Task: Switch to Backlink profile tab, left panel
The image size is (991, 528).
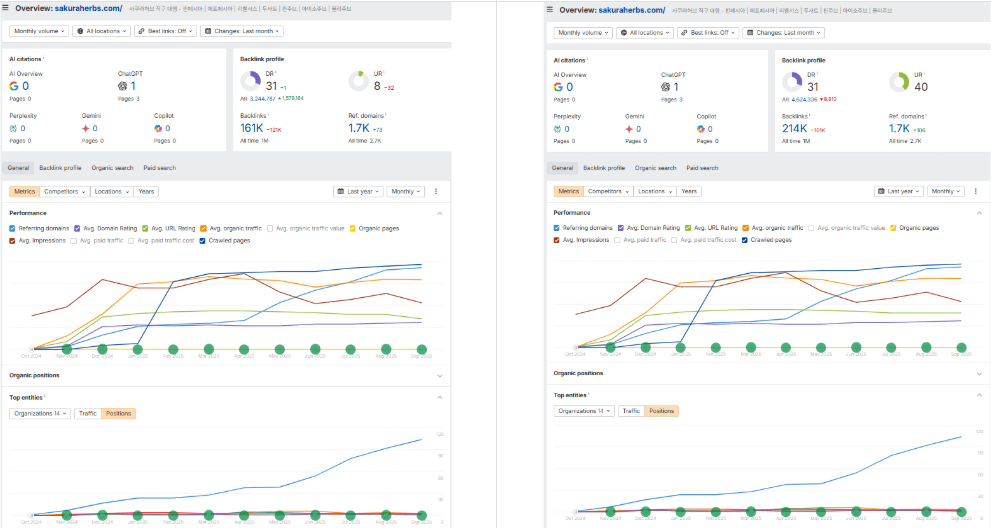Action: click(x=60, y=168)
